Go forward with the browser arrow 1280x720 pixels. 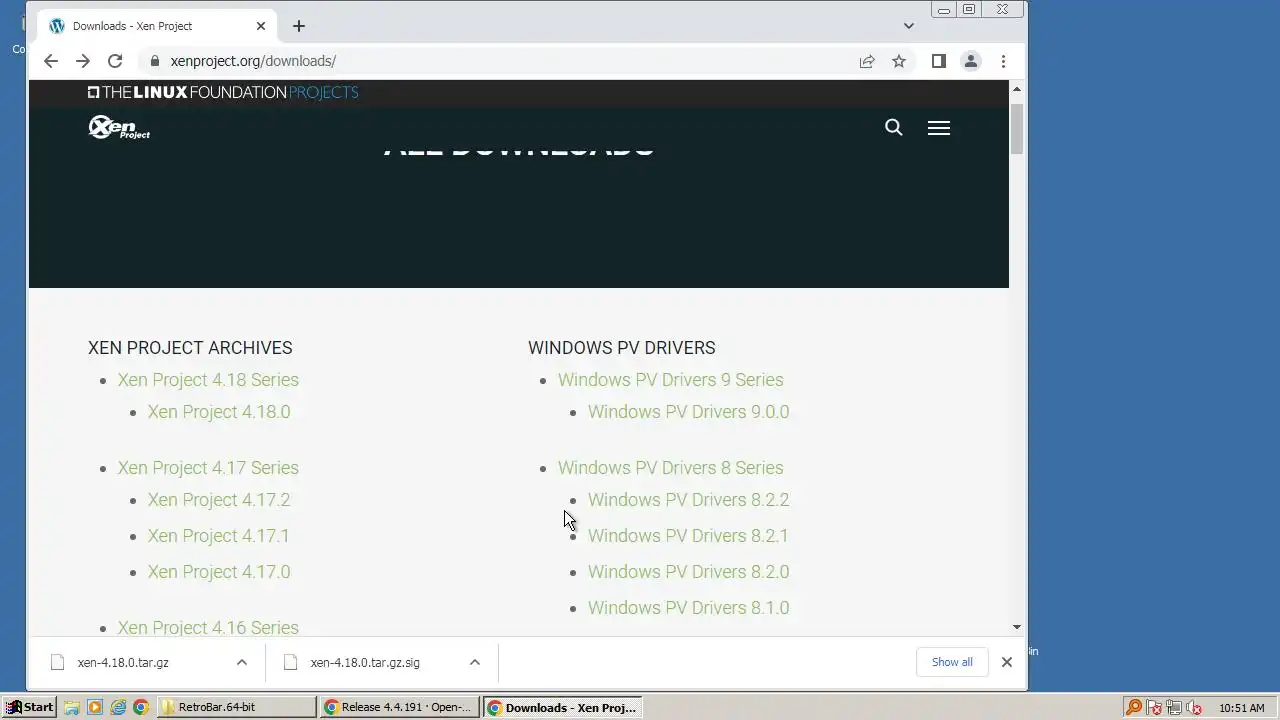pyautogui.click(x=83, y=61)
